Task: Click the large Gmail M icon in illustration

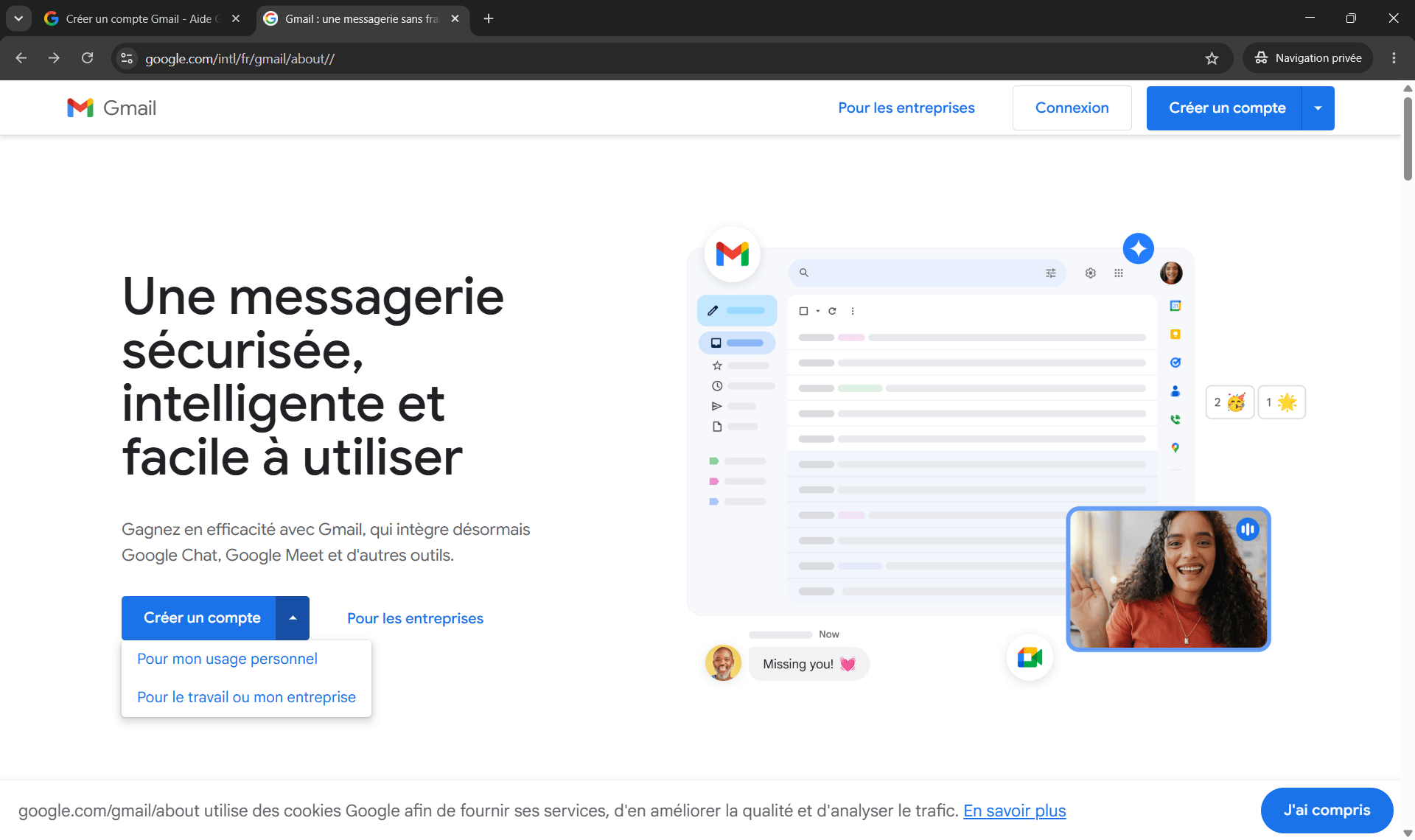Action: [732, 253]
